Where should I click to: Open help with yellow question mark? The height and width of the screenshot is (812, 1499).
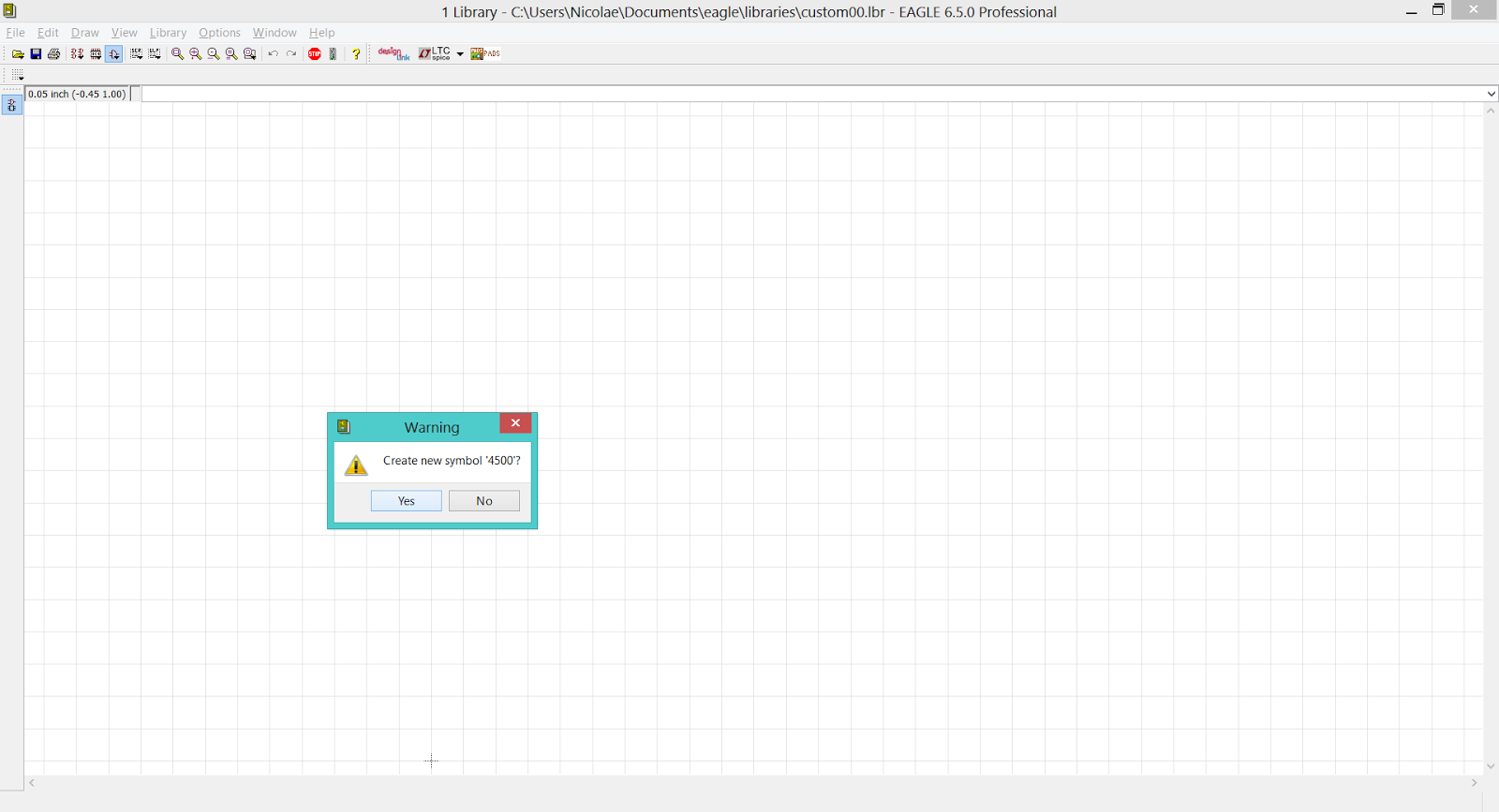[x=356, y=54]
